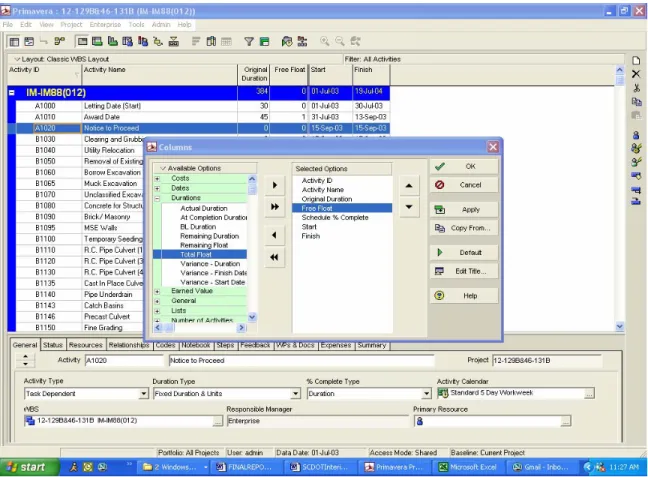648x477 pixels.
Task: Click the Activity Name input field
Action: tap(301, 360)
